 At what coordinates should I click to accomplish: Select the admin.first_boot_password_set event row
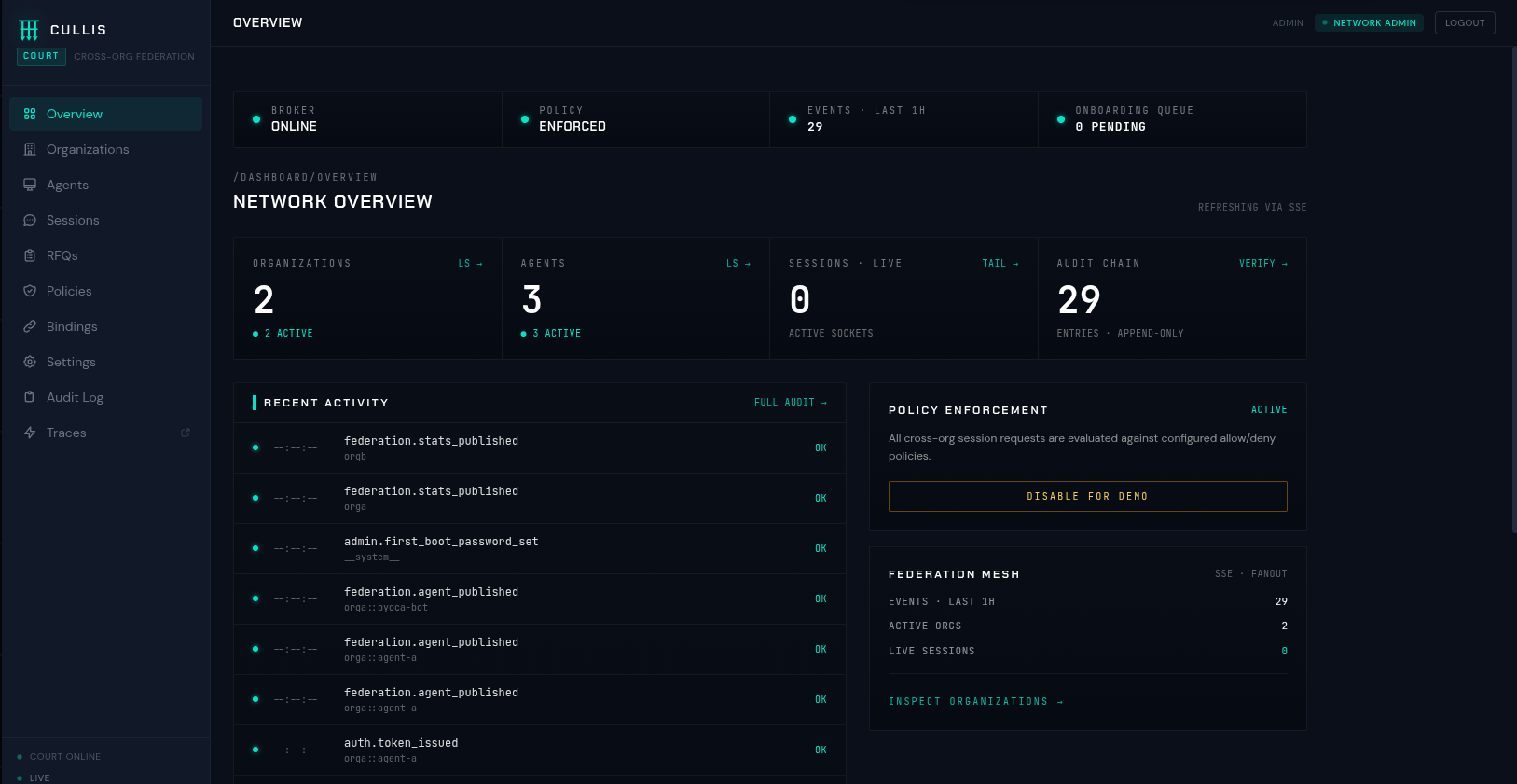click(540, 548)
